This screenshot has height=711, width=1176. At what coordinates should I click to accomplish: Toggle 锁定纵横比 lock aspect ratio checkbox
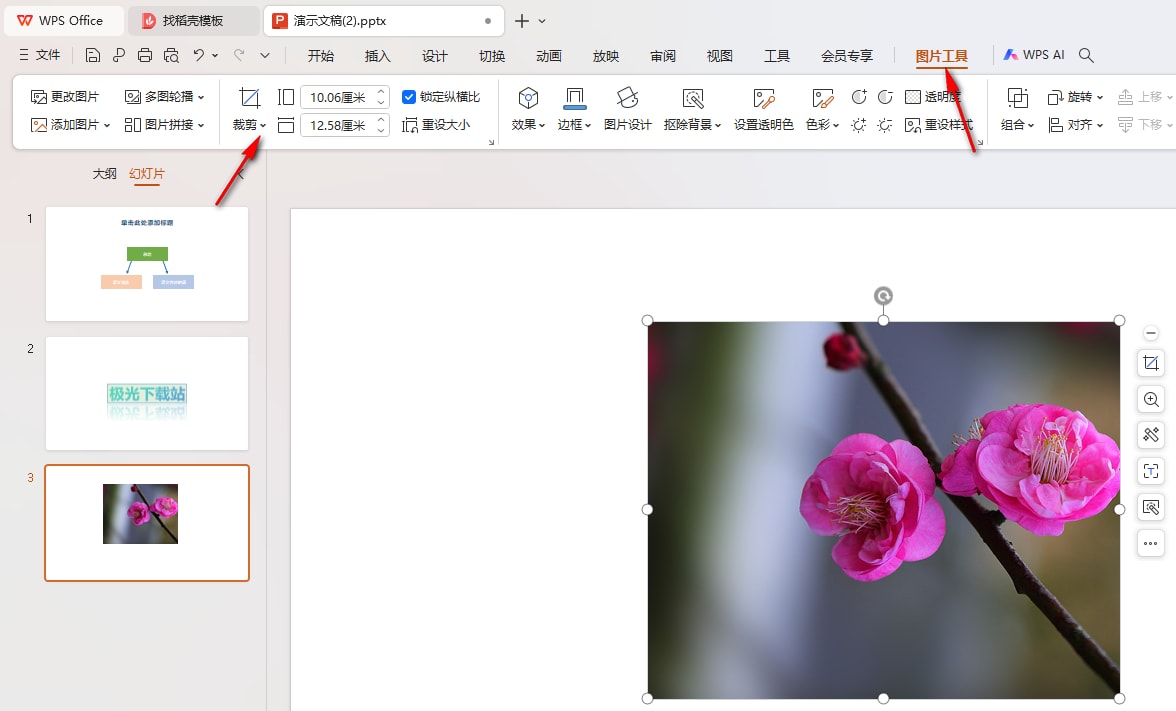410,97
